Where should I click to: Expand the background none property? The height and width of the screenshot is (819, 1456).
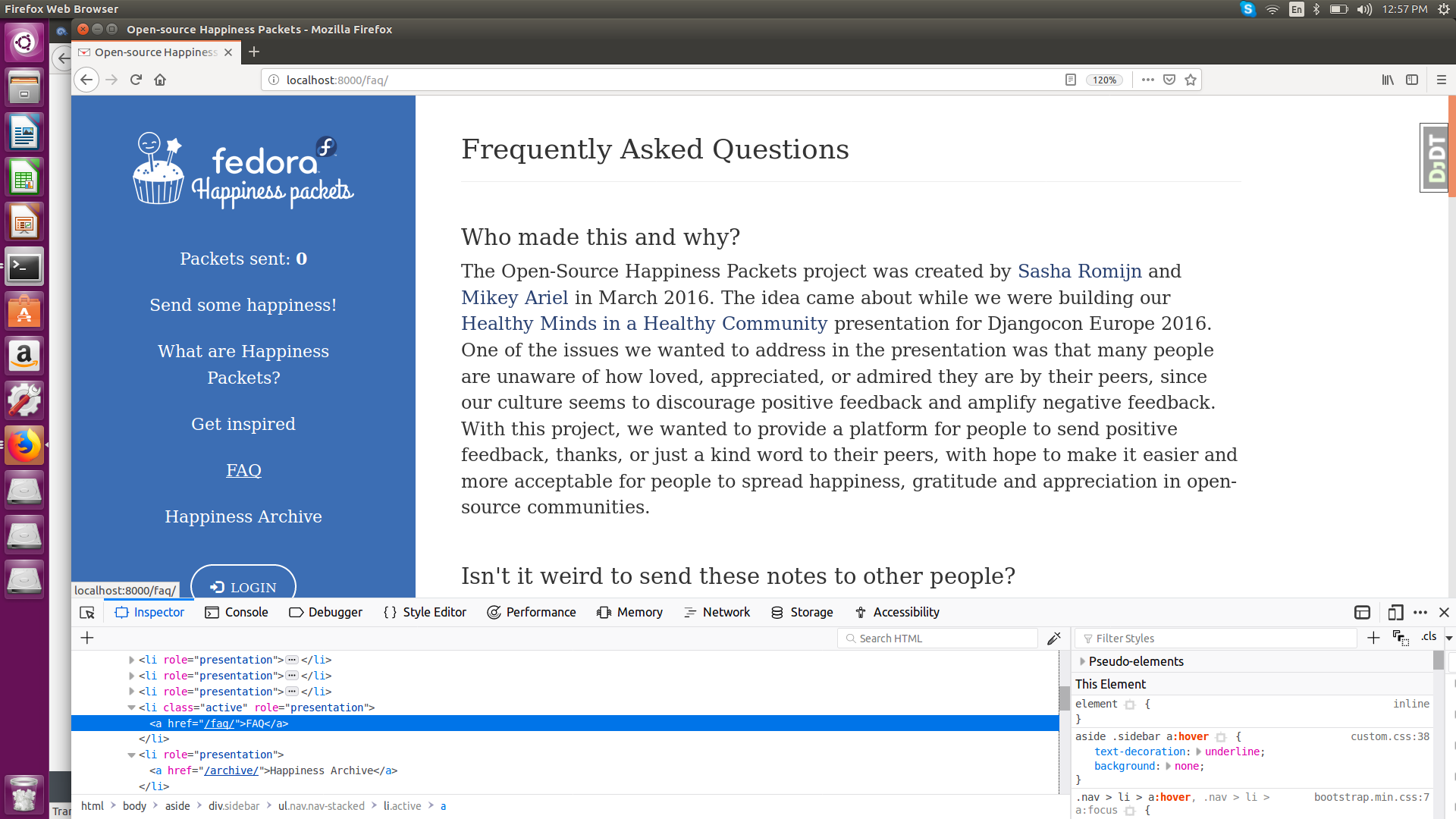[x=1168, y=766]
